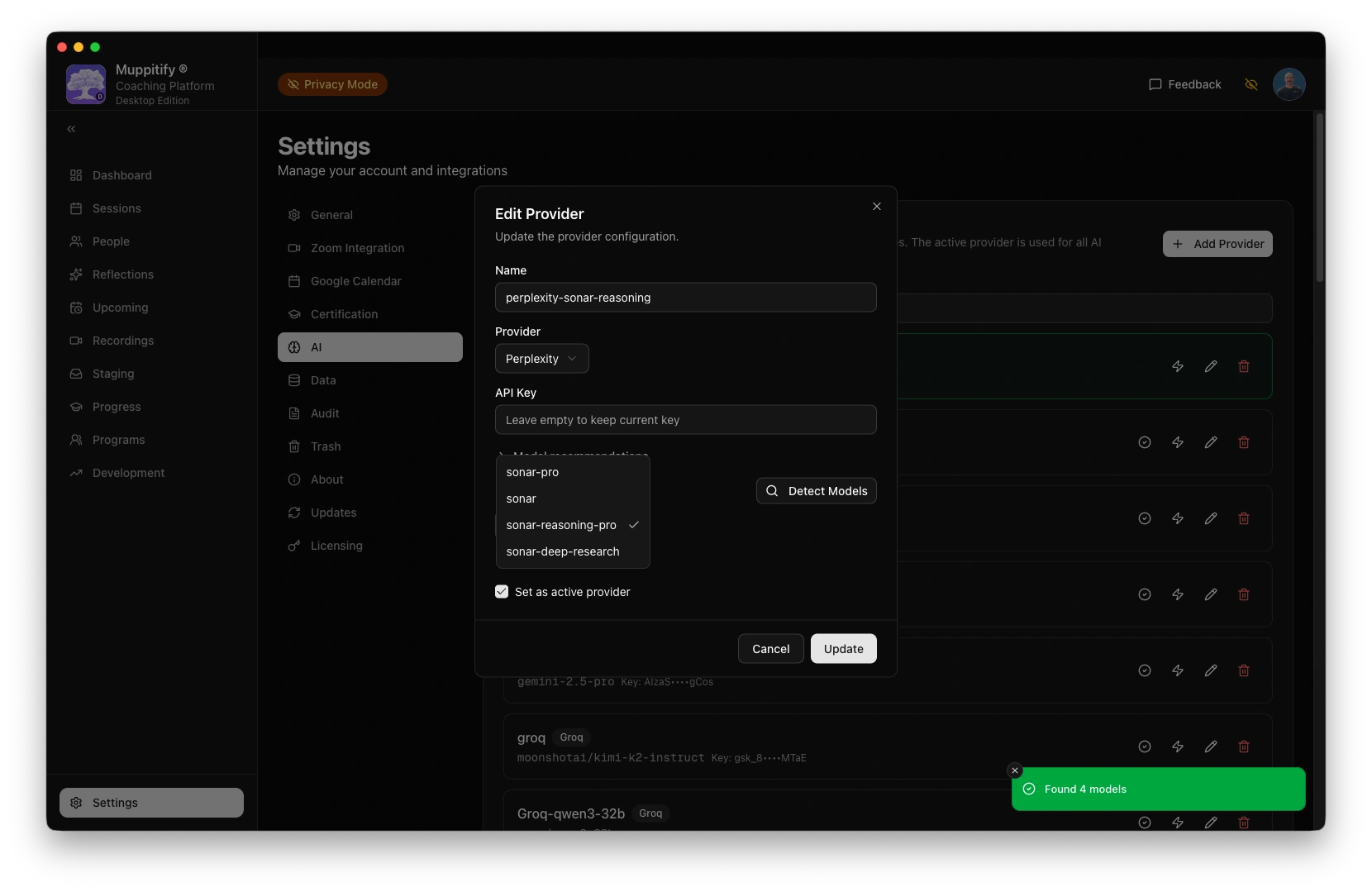The image size is (1372, 892).
Task: Collapse the sidebar with the double-chevron icon
Action: click(71, 129)
